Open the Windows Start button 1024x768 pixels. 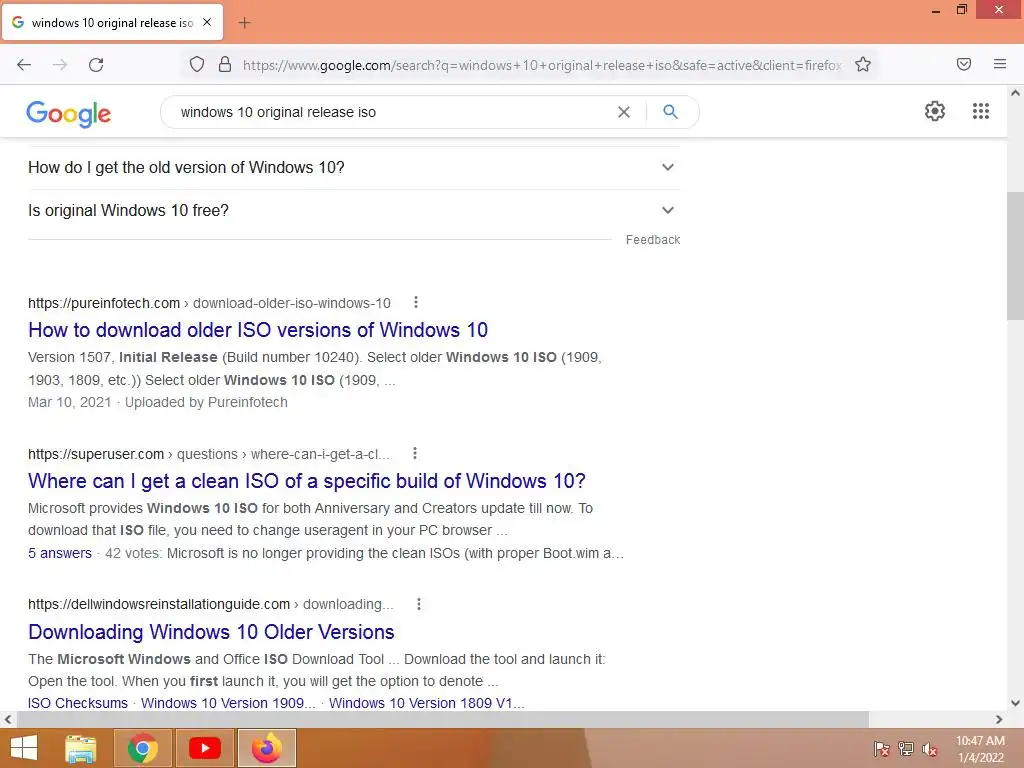coord(24,748)
